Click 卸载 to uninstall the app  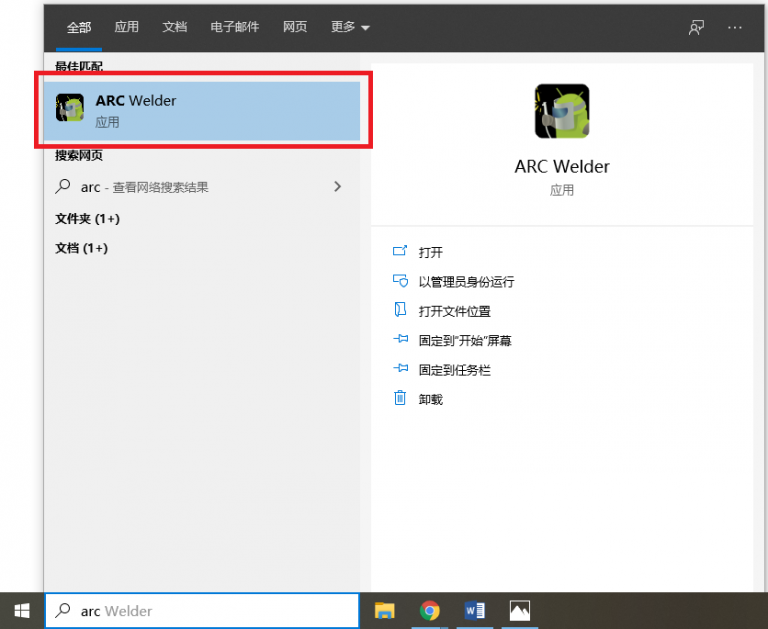pos(430,399)
